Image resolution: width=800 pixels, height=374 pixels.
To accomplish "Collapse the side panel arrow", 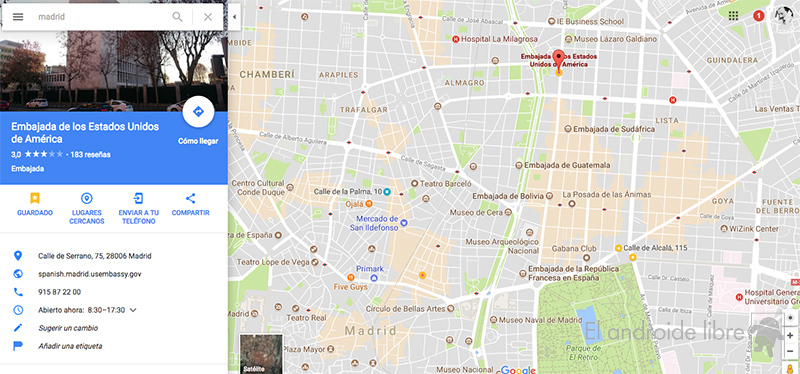I will (x=234, y=17).
